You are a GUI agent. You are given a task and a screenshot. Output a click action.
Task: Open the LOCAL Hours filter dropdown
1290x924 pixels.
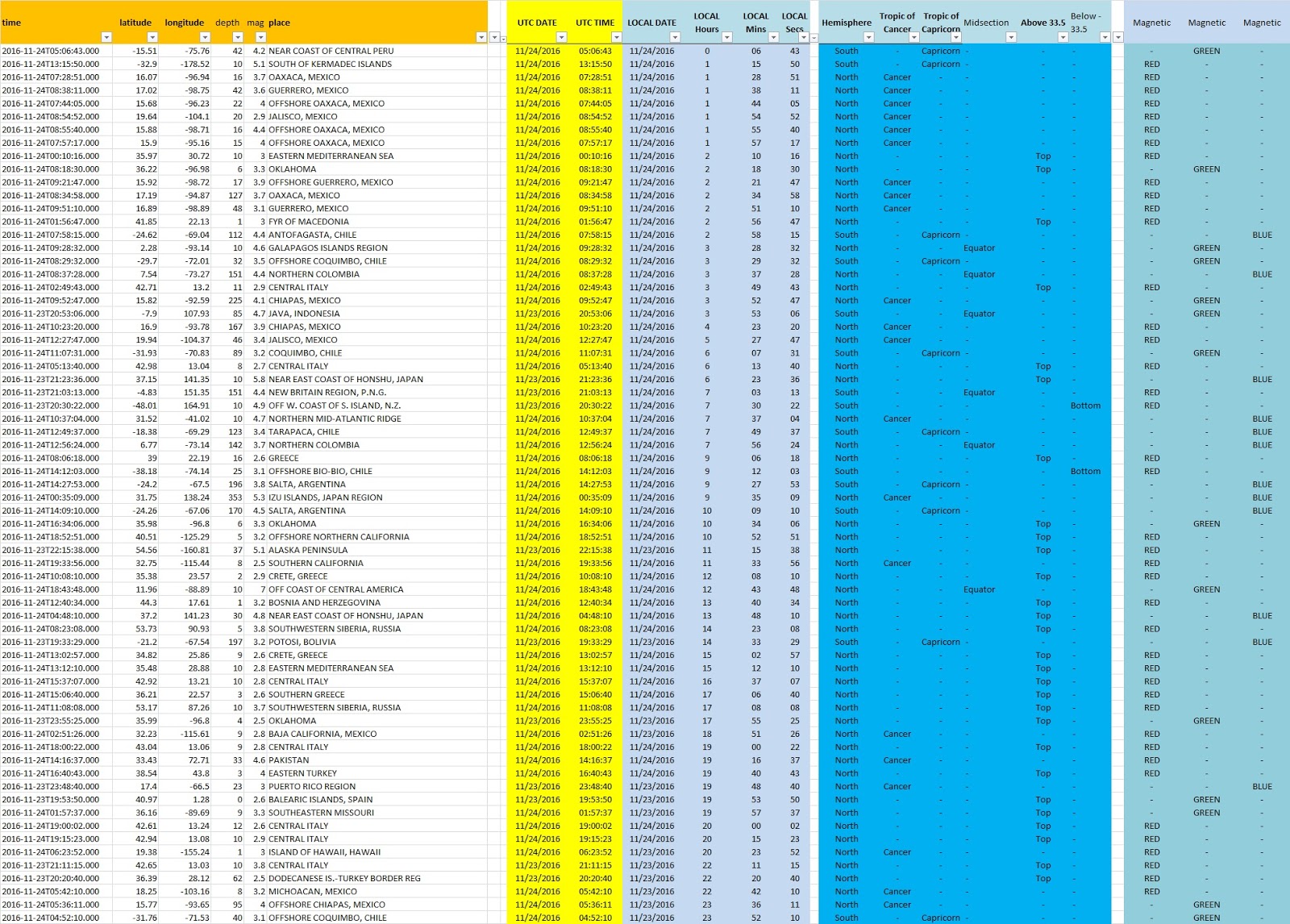point(726,37)
